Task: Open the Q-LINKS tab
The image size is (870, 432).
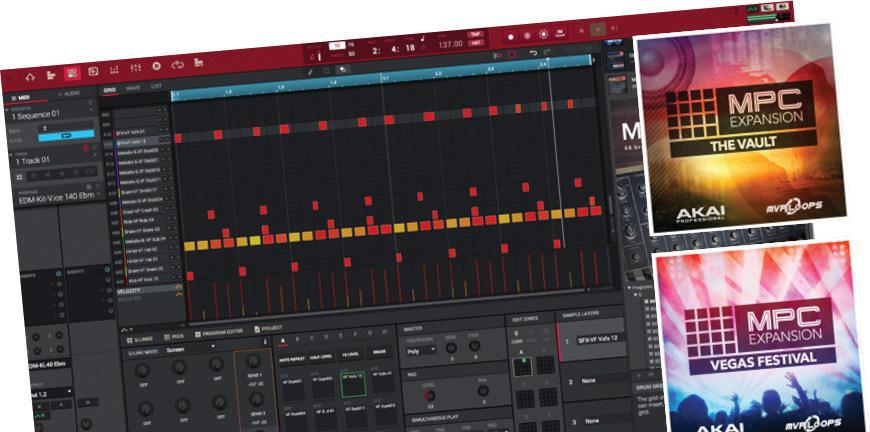Action: [138, 338]
